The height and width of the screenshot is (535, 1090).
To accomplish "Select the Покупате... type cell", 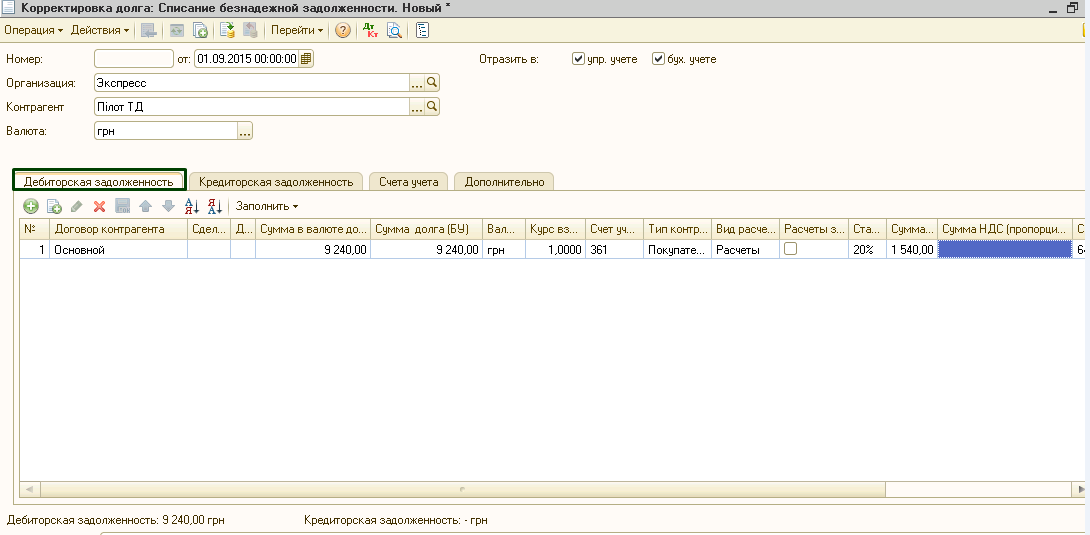I will click(678, 249).
